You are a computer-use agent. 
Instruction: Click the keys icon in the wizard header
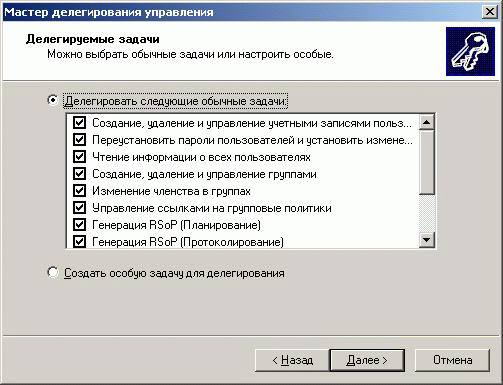coord(470,52)
